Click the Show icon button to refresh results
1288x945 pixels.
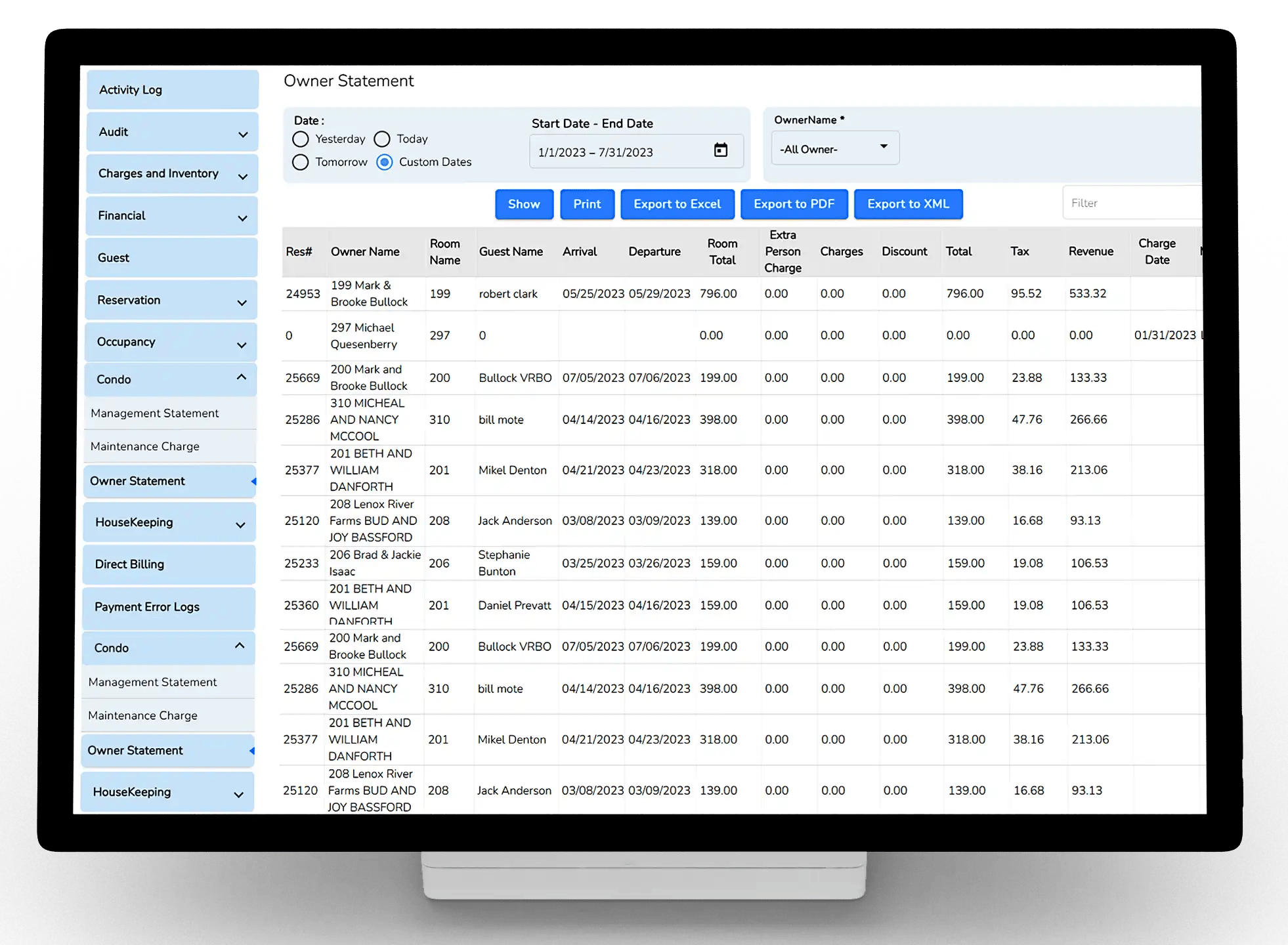pos(521,205)
